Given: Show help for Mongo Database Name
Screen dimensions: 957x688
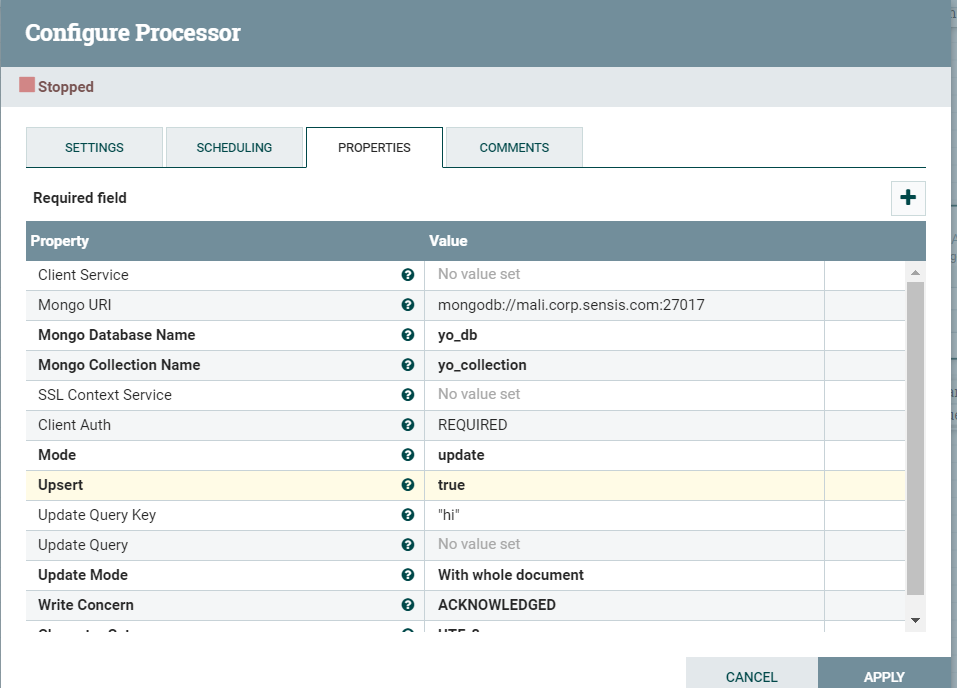Looking at the screenshot, I should click(x=408, y=335).
